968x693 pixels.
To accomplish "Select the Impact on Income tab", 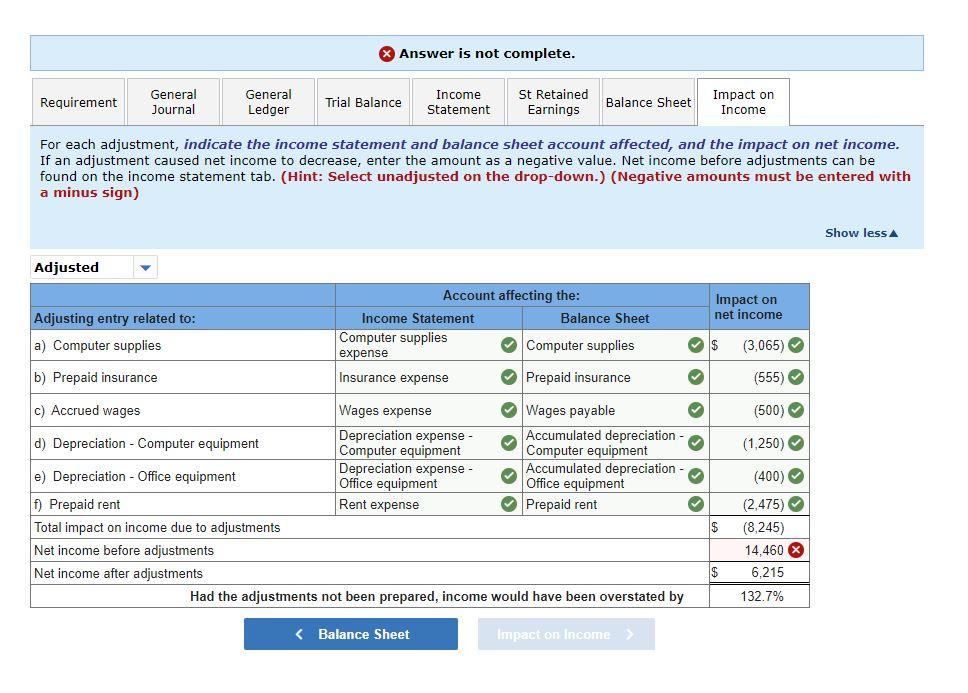I will pos(743,102).
